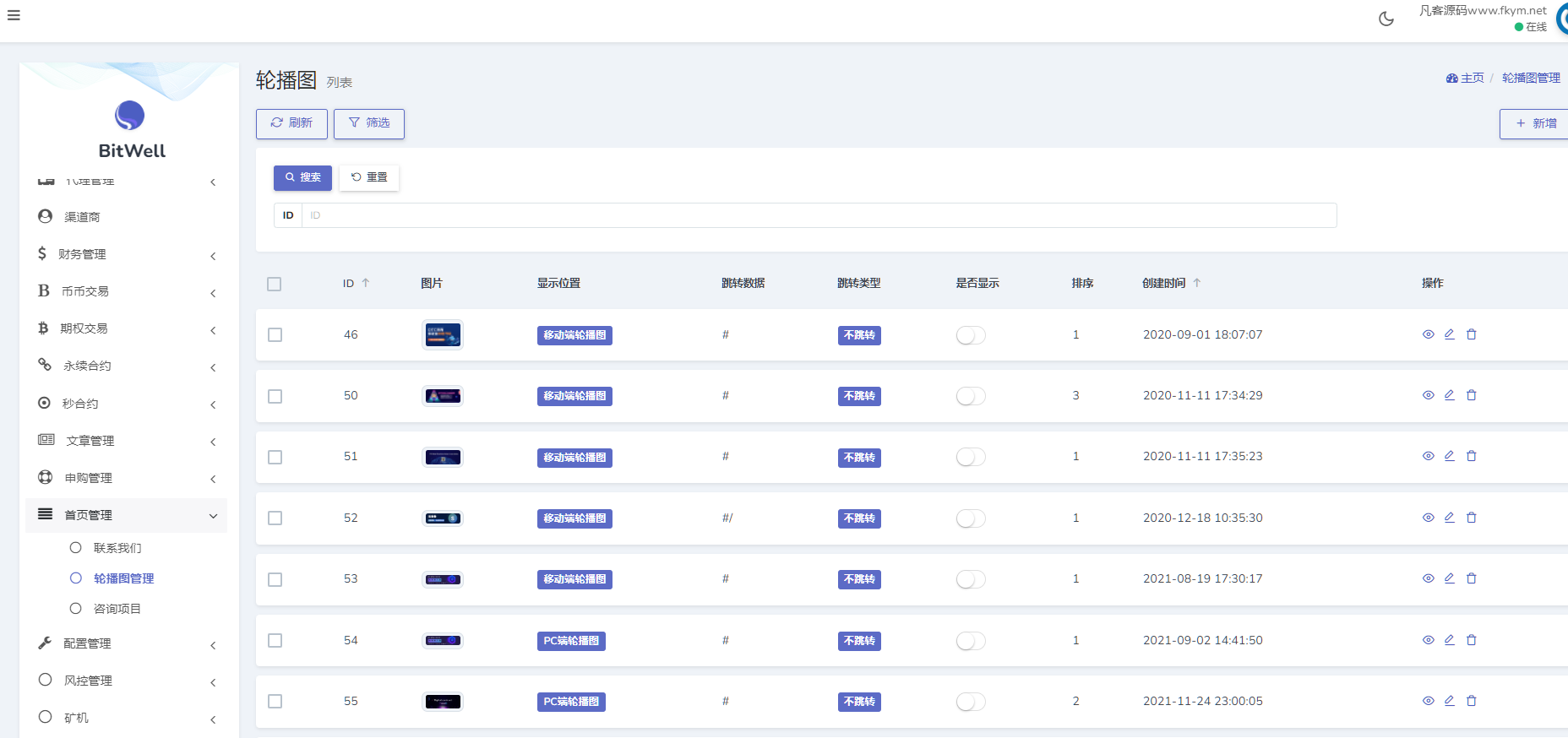
Task: Select checkbox for row ID 50
Action: point(275,396)
